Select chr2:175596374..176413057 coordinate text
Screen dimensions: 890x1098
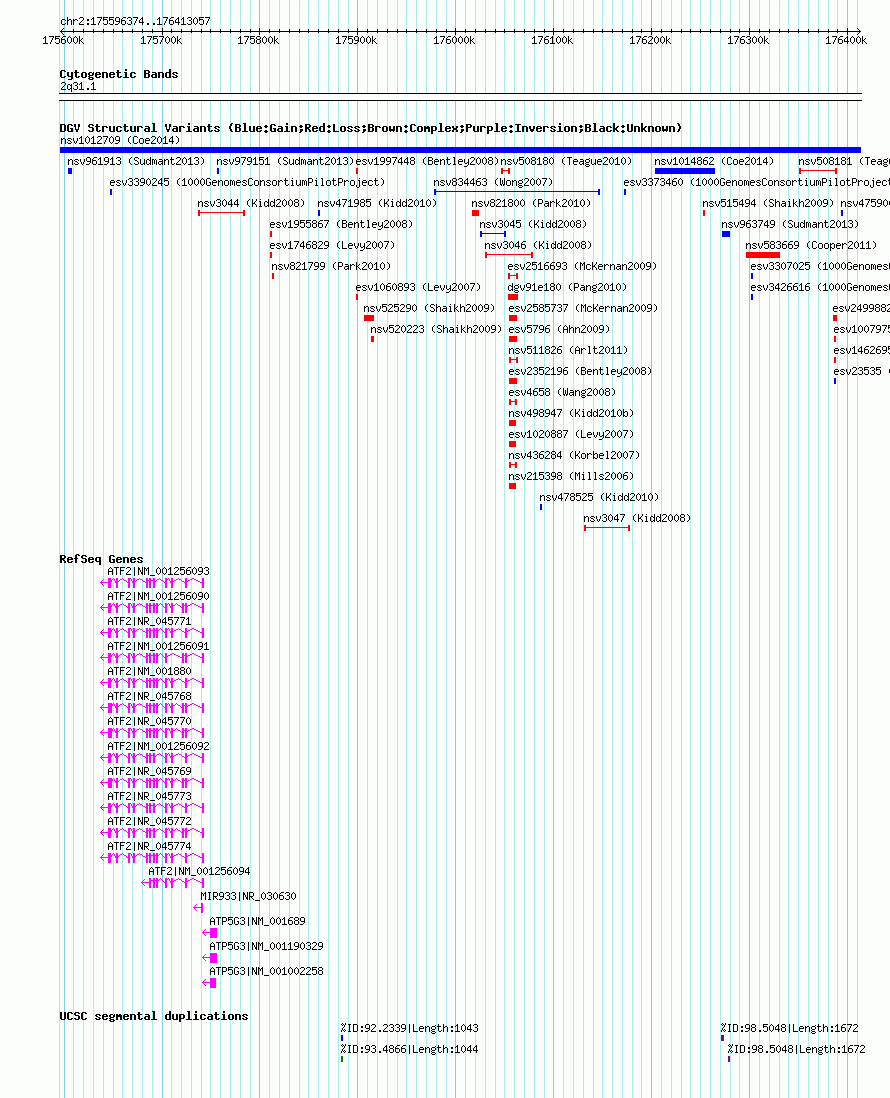click(135, 21)
